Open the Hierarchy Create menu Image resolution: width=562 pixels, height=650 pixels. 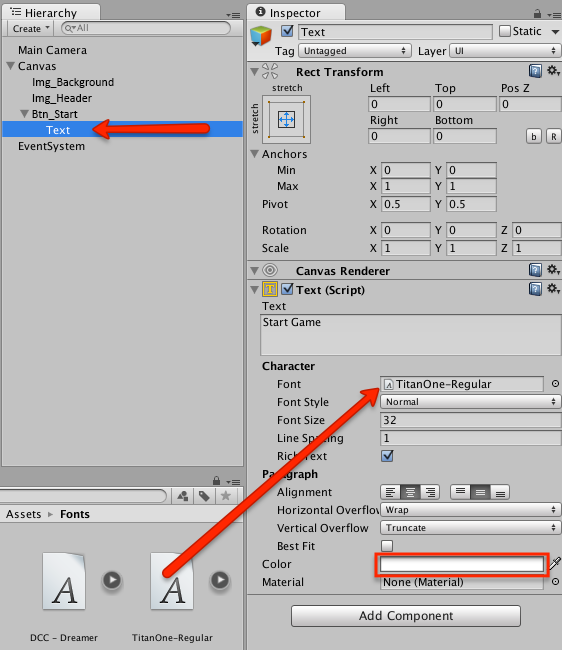31,28
